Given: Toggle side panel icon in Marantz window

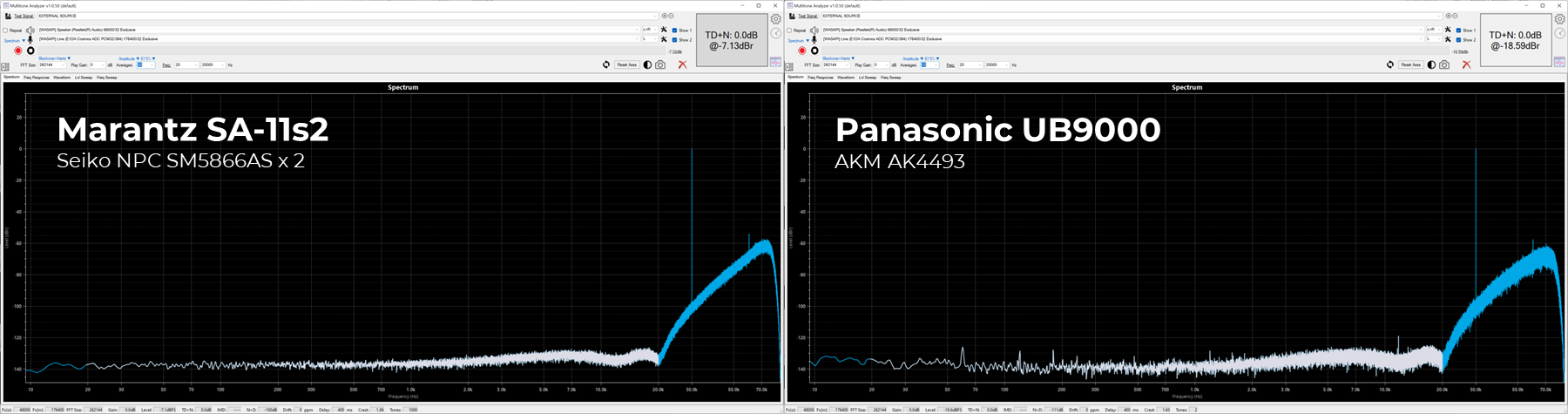Looking at the screenshot, I should pyautogui.click(x=5, y=66).
